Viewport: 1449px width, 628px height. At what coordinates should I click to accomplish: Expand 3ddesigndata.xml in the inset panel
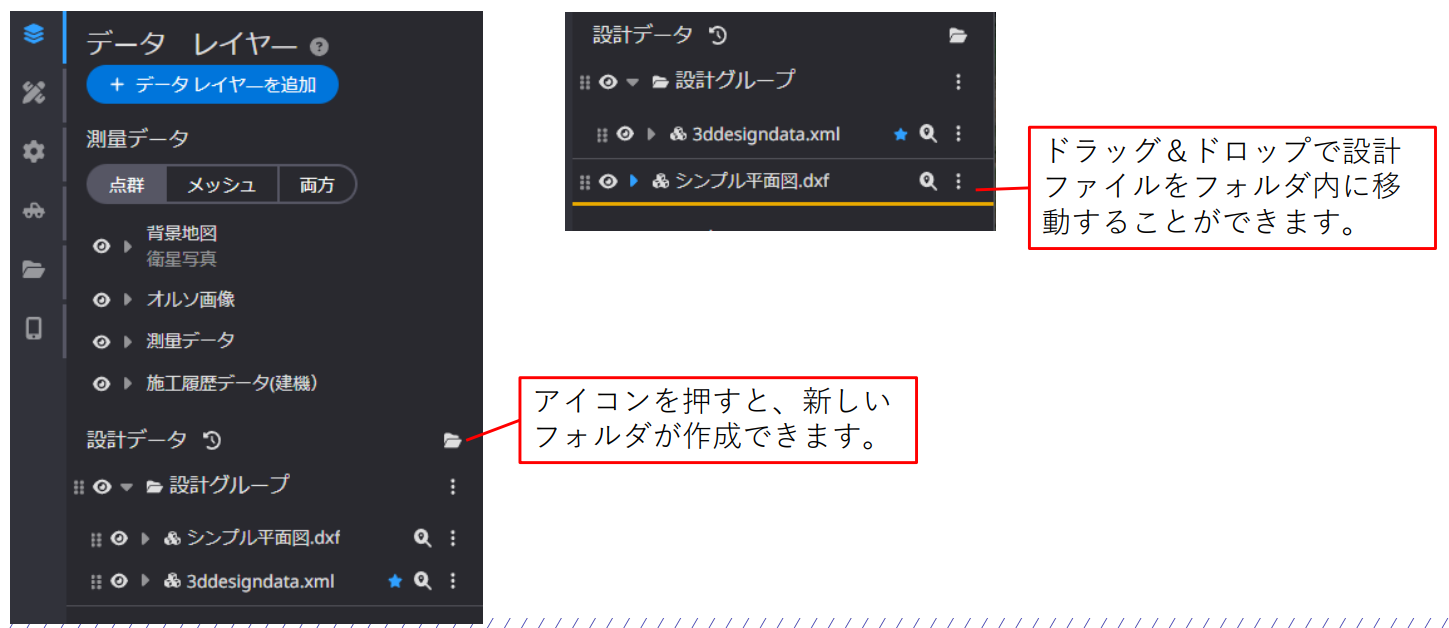coord(651,134)
